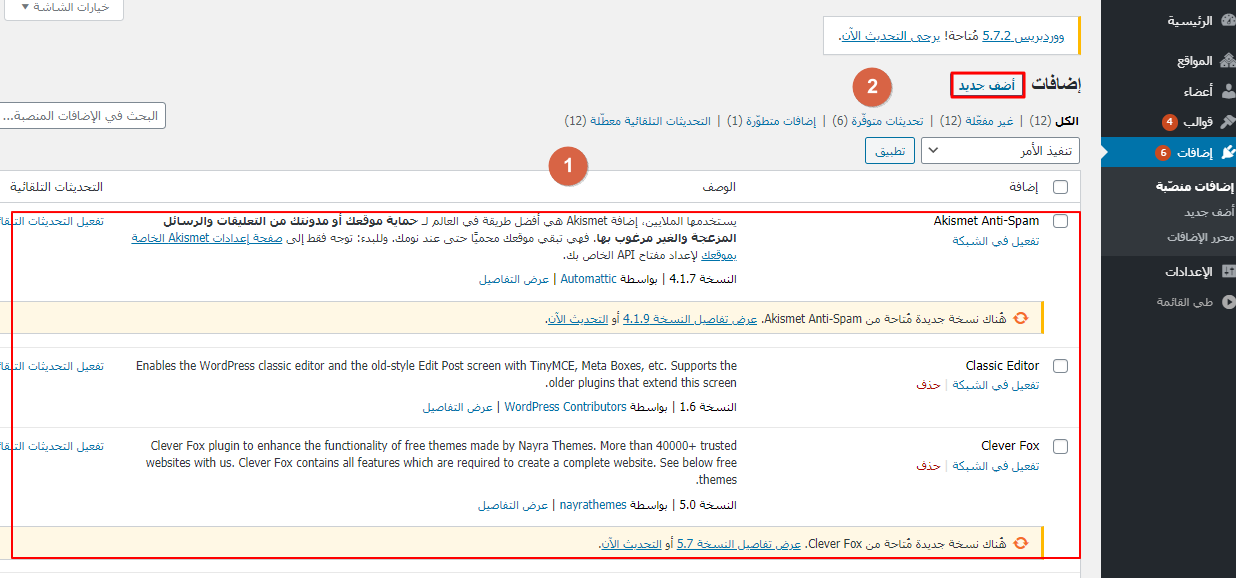1236x578 pixels.
Task: Click the الوصف description column header
Action: (x=720, y=187)
